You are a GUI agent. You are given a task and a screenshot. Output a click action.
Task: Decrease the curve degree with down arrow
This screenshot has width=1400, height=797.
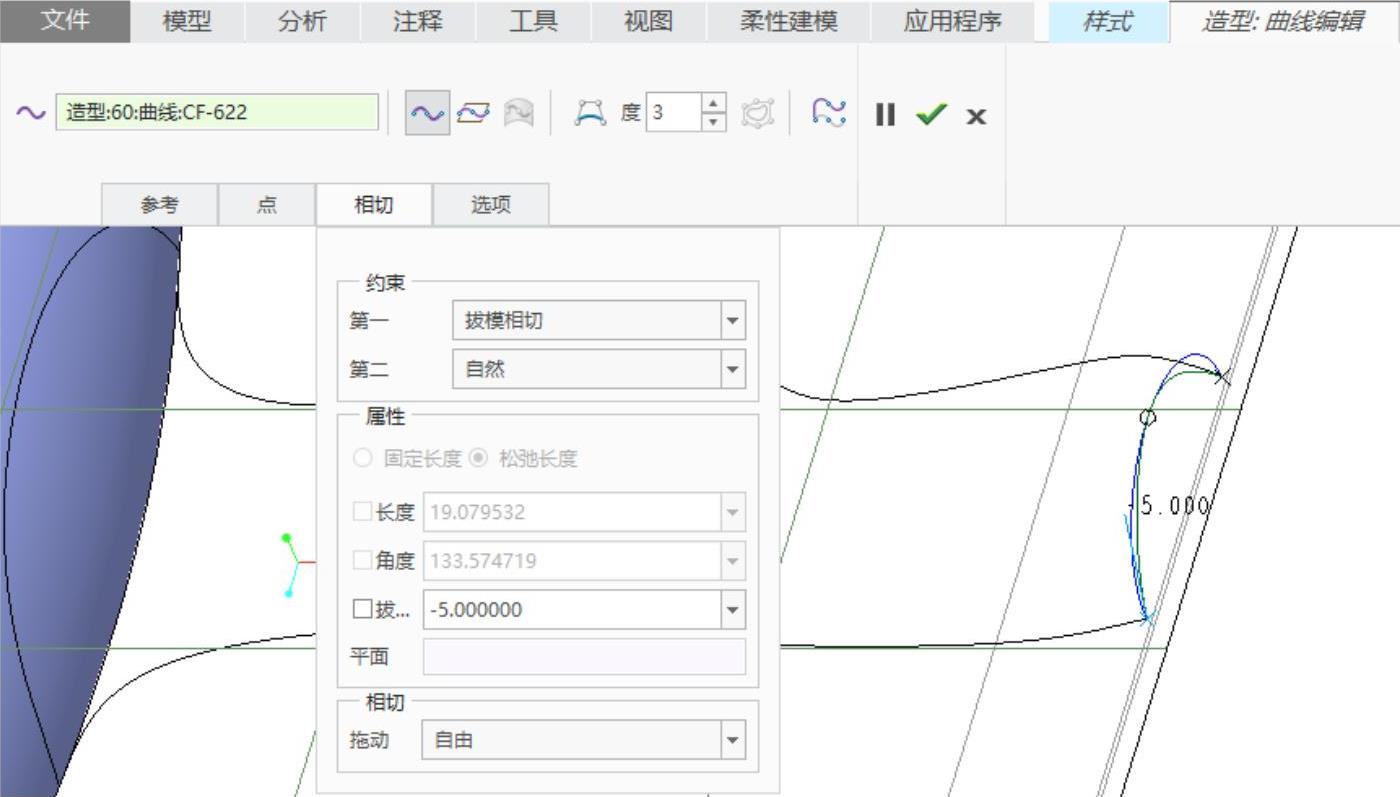(713, 122)
